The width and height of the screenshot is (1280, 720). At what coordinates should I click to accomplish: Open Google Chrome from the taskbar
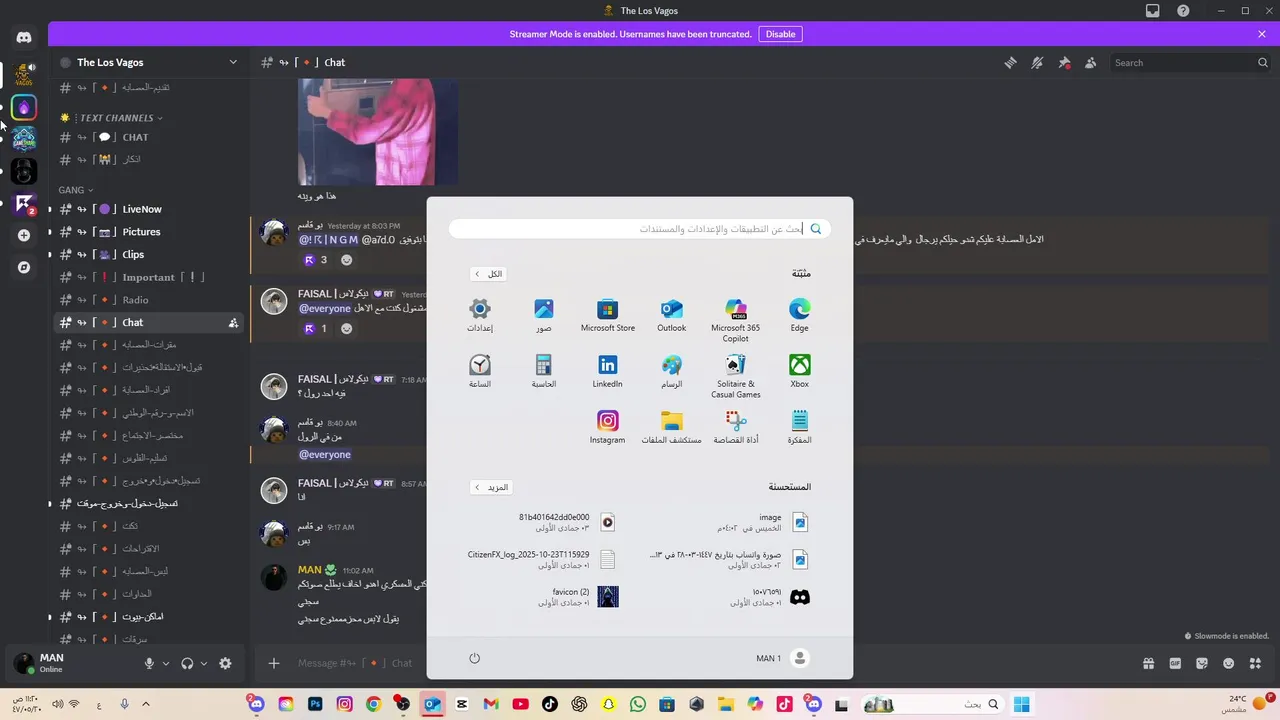373,704
